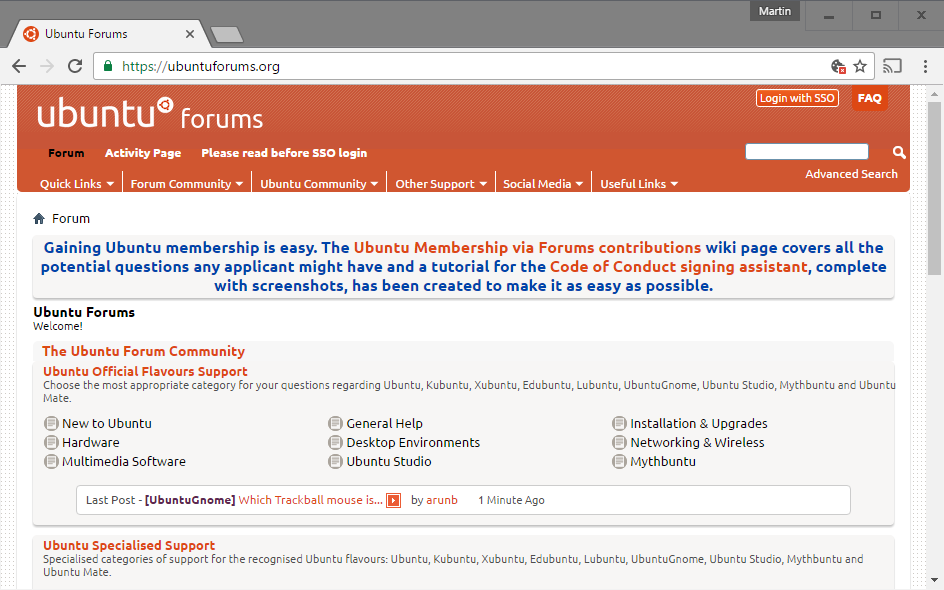
Task: Click the forum icon next to Installation & Upgrades
Action: 620,423
